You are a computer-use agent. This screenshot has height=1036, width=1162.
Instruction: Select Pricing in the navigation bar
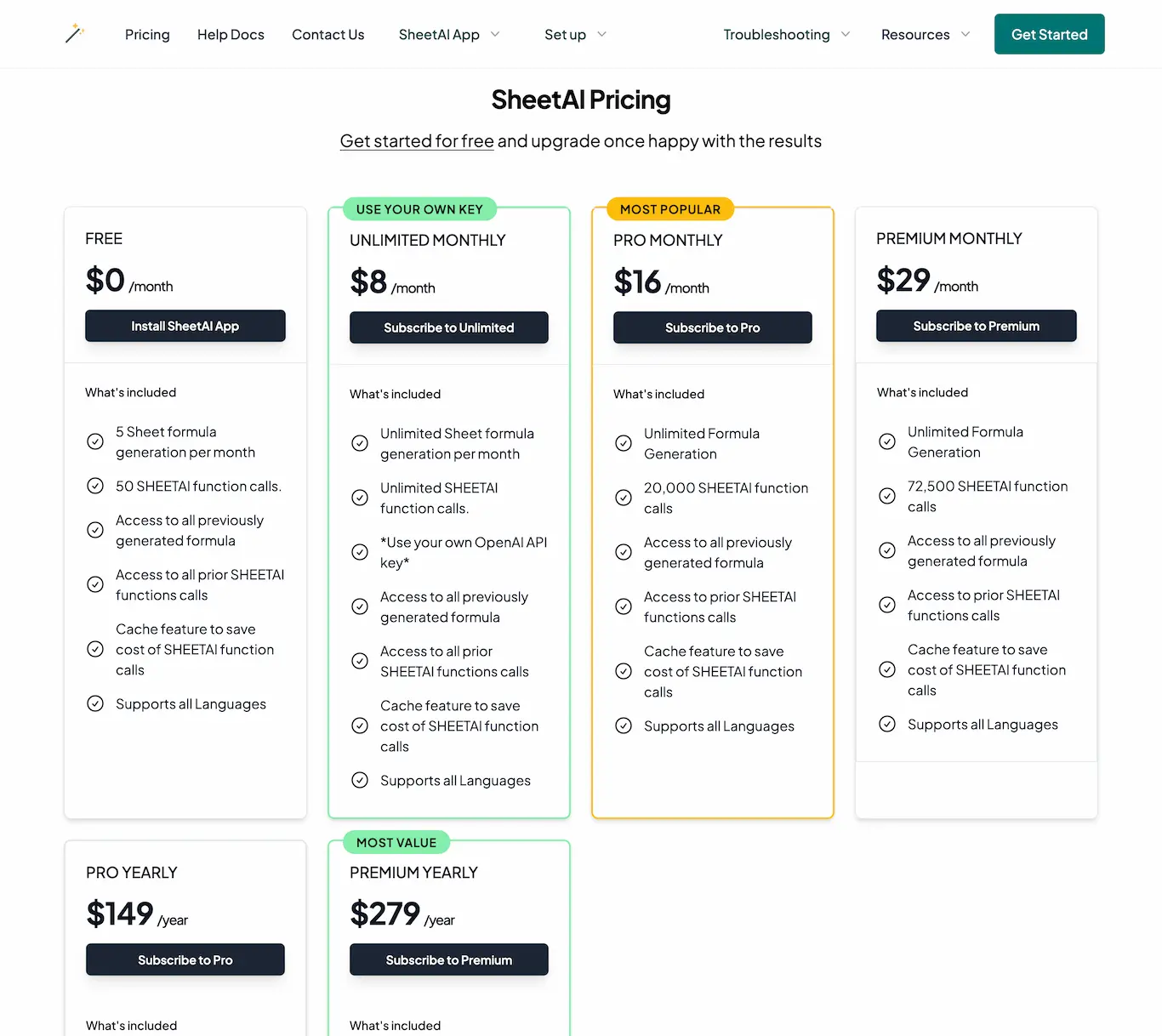tap(147, 34)
